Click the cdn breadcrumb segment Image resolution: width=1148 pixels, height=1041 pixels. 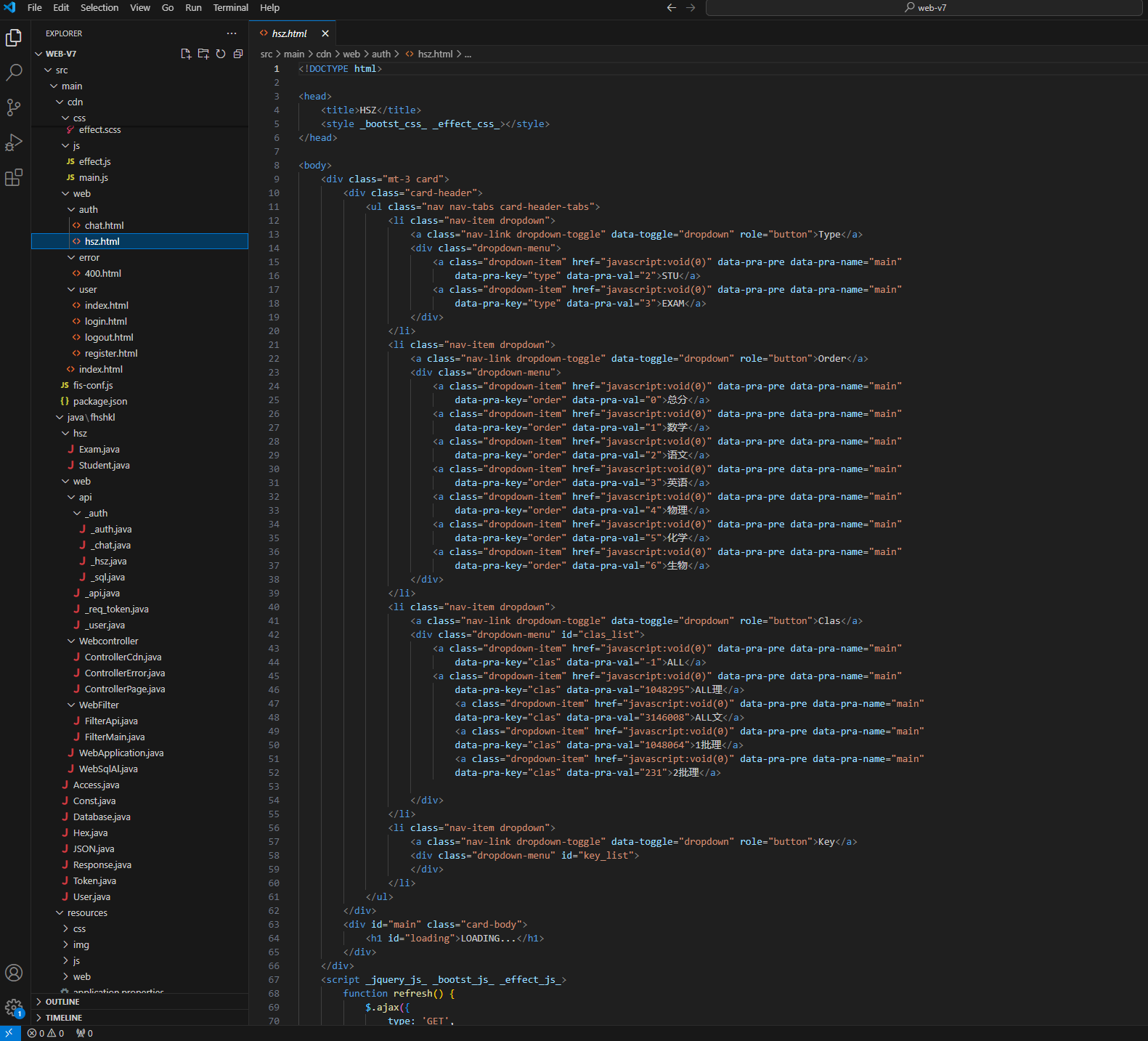324,54
